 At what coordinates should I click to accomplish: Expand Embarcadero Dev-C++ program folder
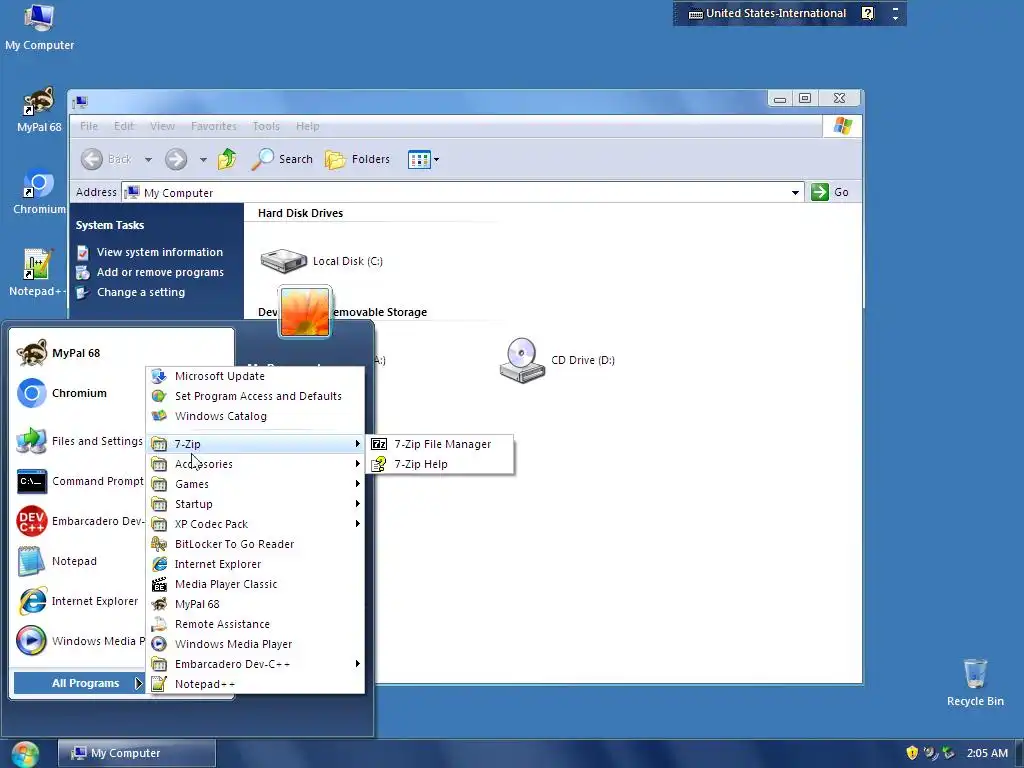(x=255, y=664)
